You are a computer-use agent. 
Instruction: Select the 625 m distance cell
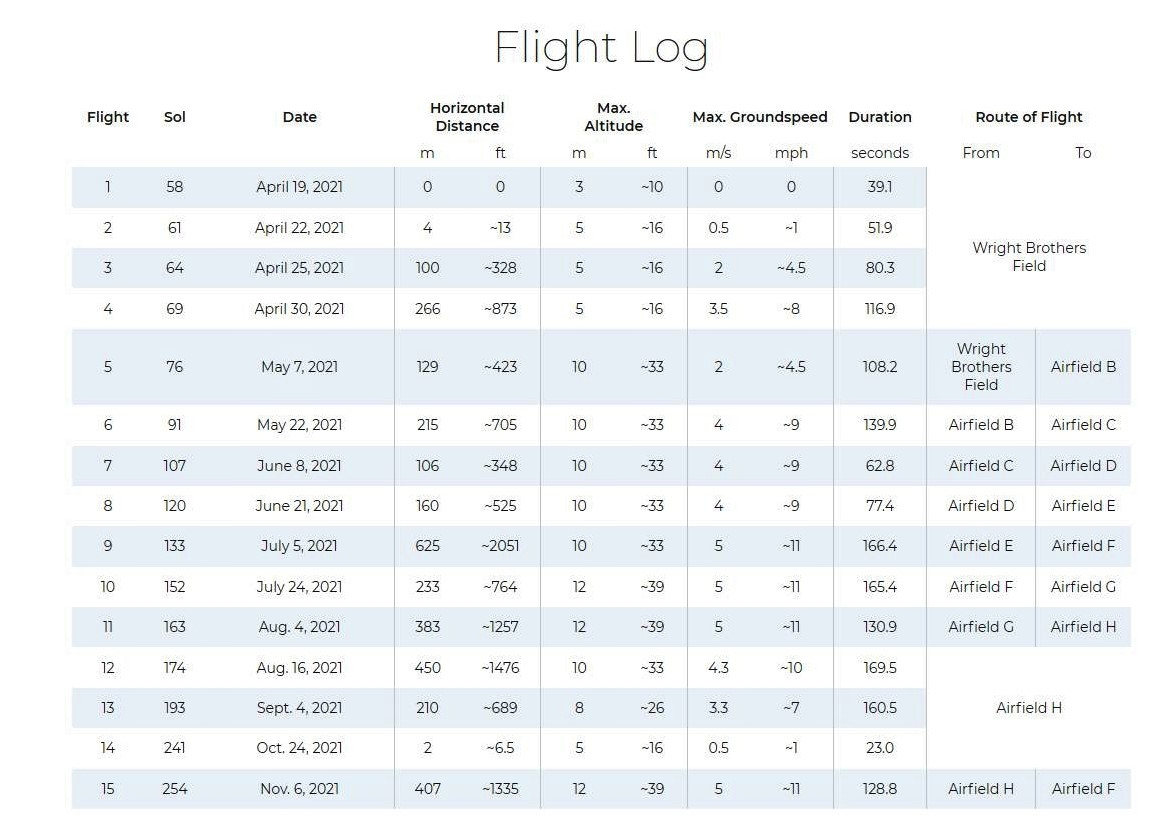click(427, 546)
